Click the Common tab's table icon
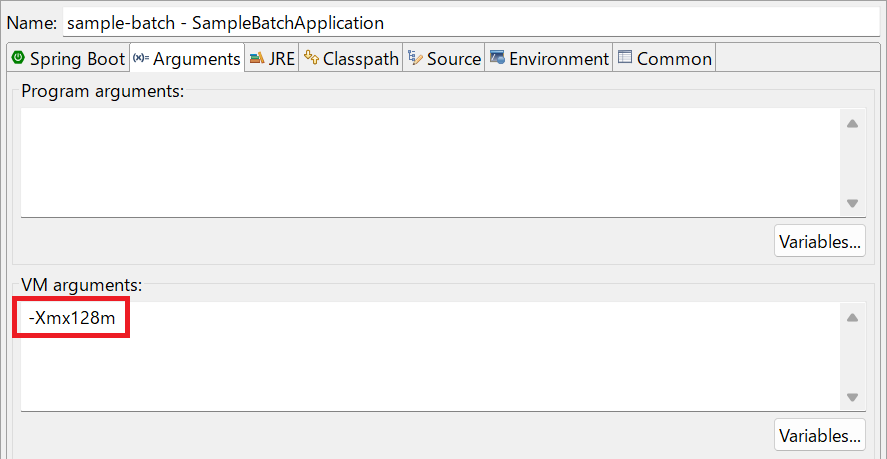The height and width of the screenshot is (459, 887). click(625, 57)
